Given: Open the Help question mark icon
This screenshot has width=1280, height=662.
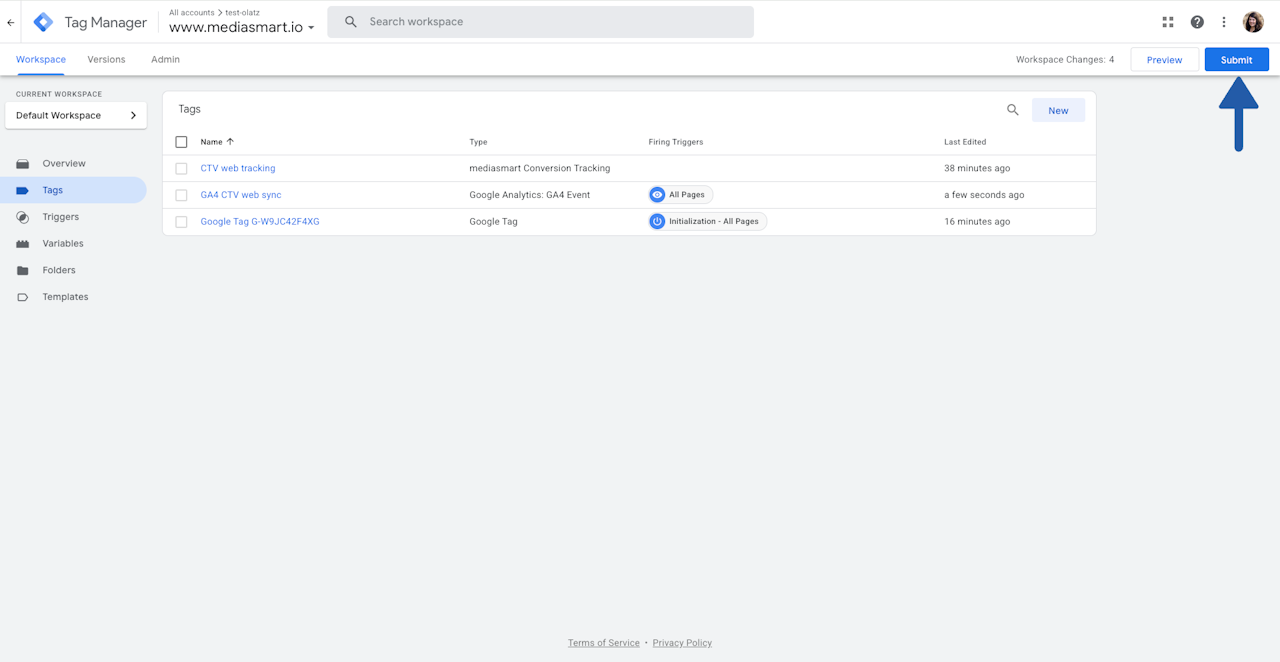Looking at the screenshot, I should [1197, 22].
